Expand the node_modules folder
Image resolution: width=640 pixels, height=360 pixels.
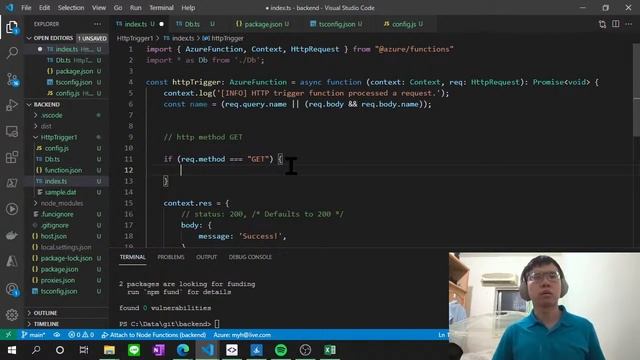[62, 203]
